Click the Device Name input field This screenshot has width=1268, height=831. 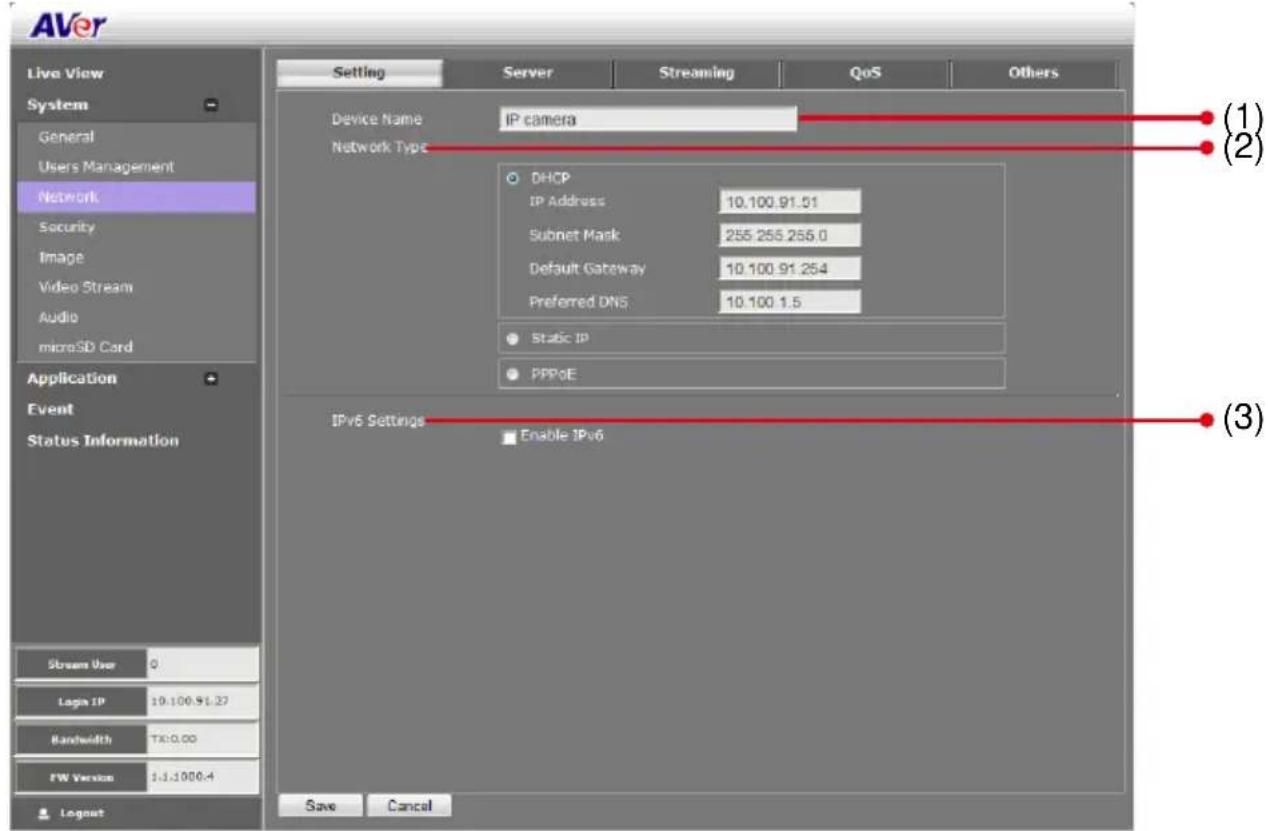point(647,120)
